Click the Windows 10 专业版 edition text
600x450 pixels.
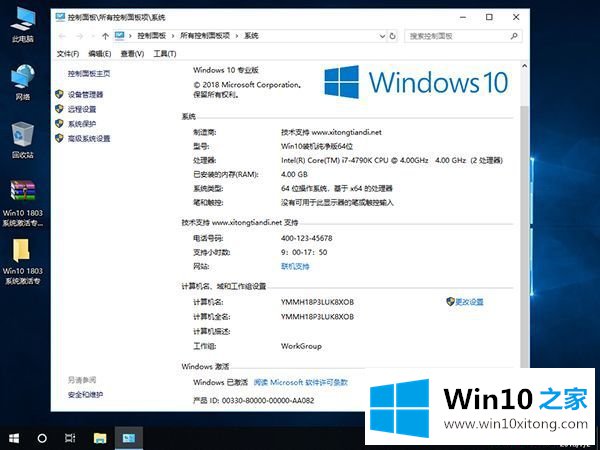click(226, 70)
